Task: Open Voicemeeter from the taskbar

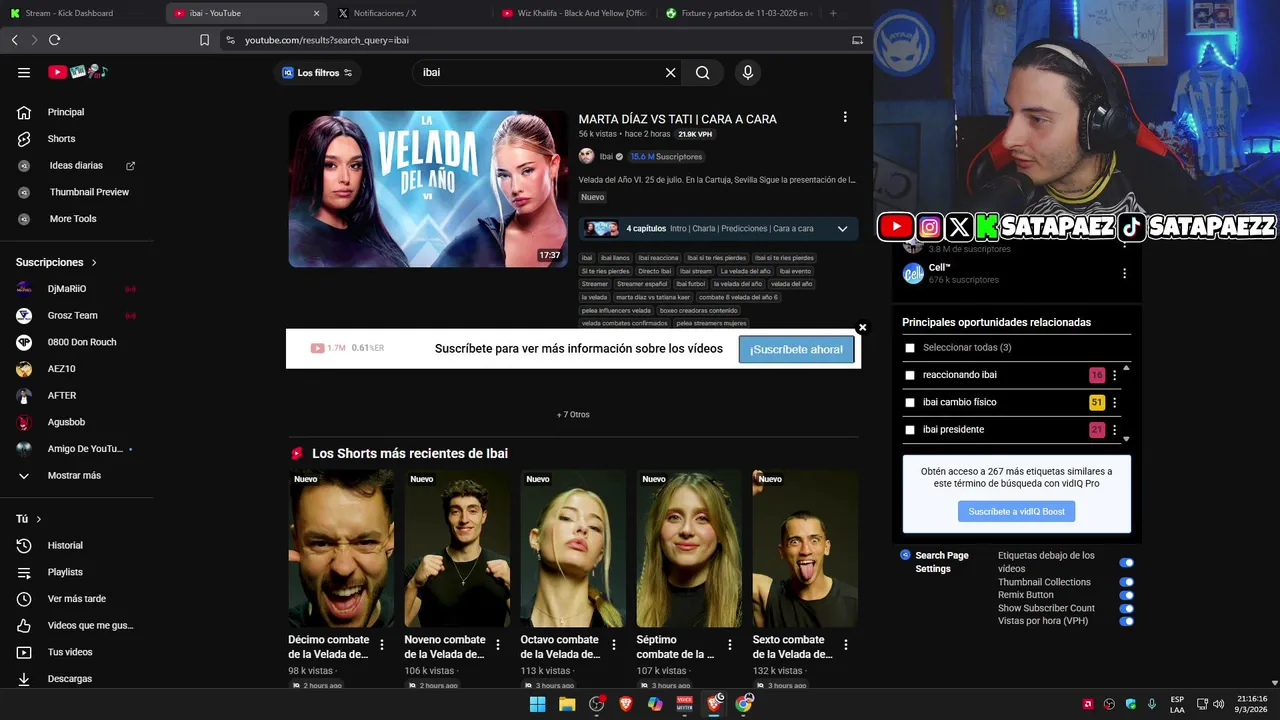Action: coord(685,704)
